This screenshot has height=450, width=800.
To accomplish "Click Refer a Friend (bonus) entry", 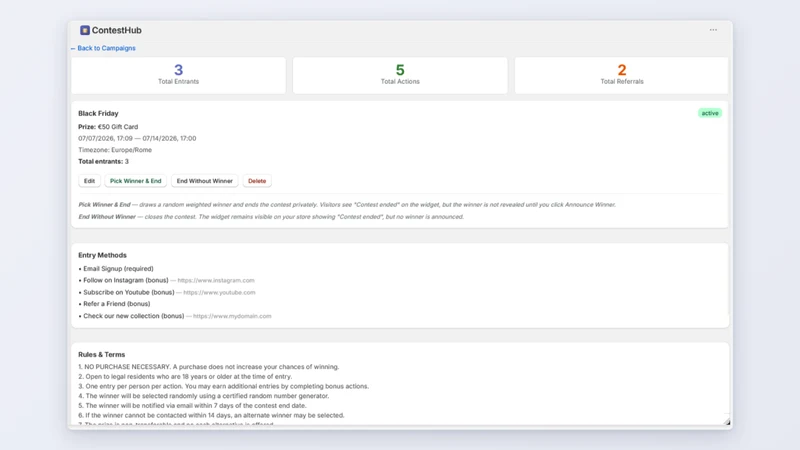I will 117,304.
